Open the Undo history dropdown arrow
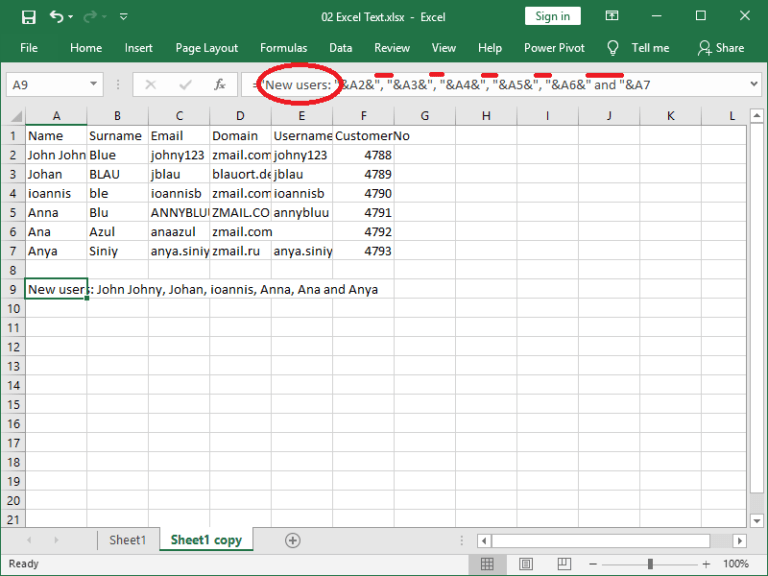Screen dimensions: 768x576 tap(71, 17)
